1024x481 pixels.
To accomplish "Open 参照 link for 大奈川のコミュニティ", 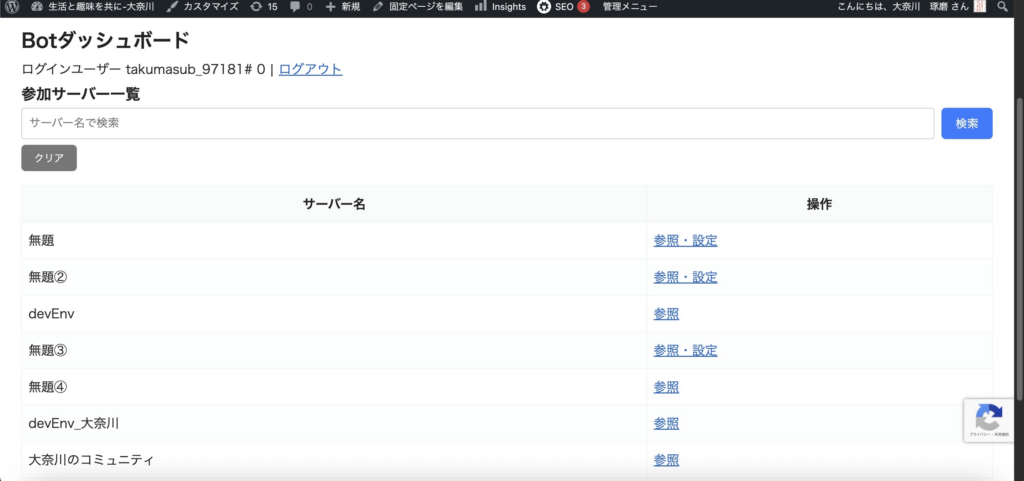I will coord(666,460).
